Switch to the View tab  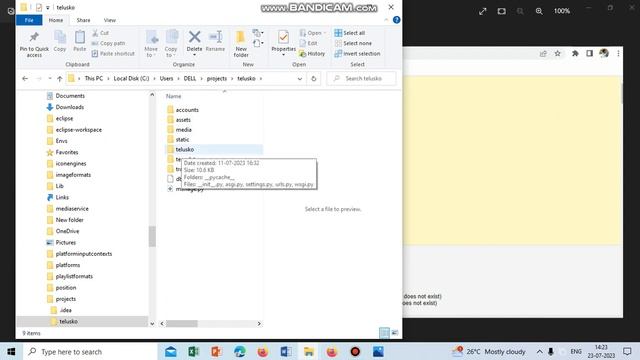tap(109, 20)
